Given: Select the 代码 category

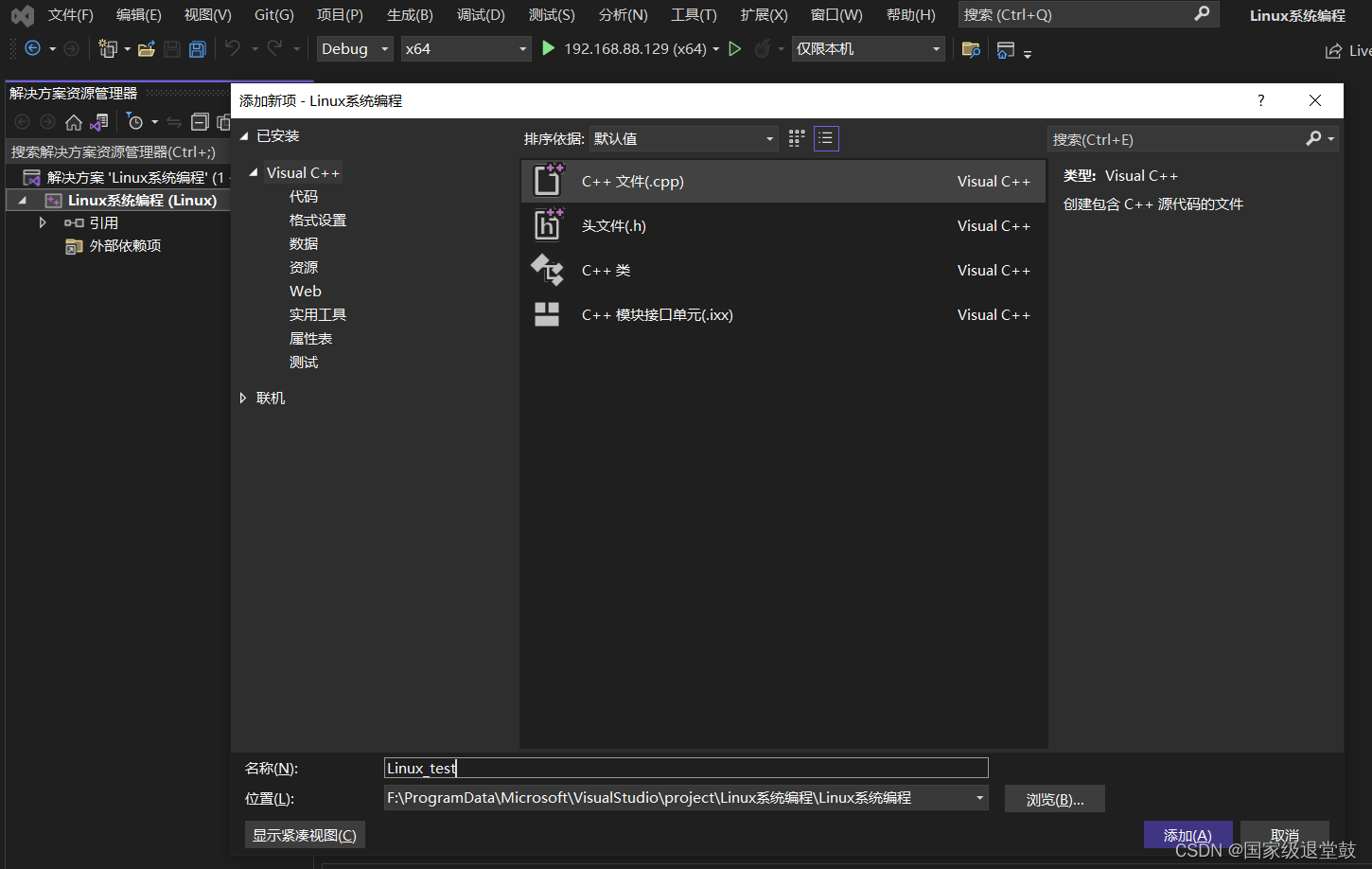Looking at the screenshot, I should pos(304,196).
